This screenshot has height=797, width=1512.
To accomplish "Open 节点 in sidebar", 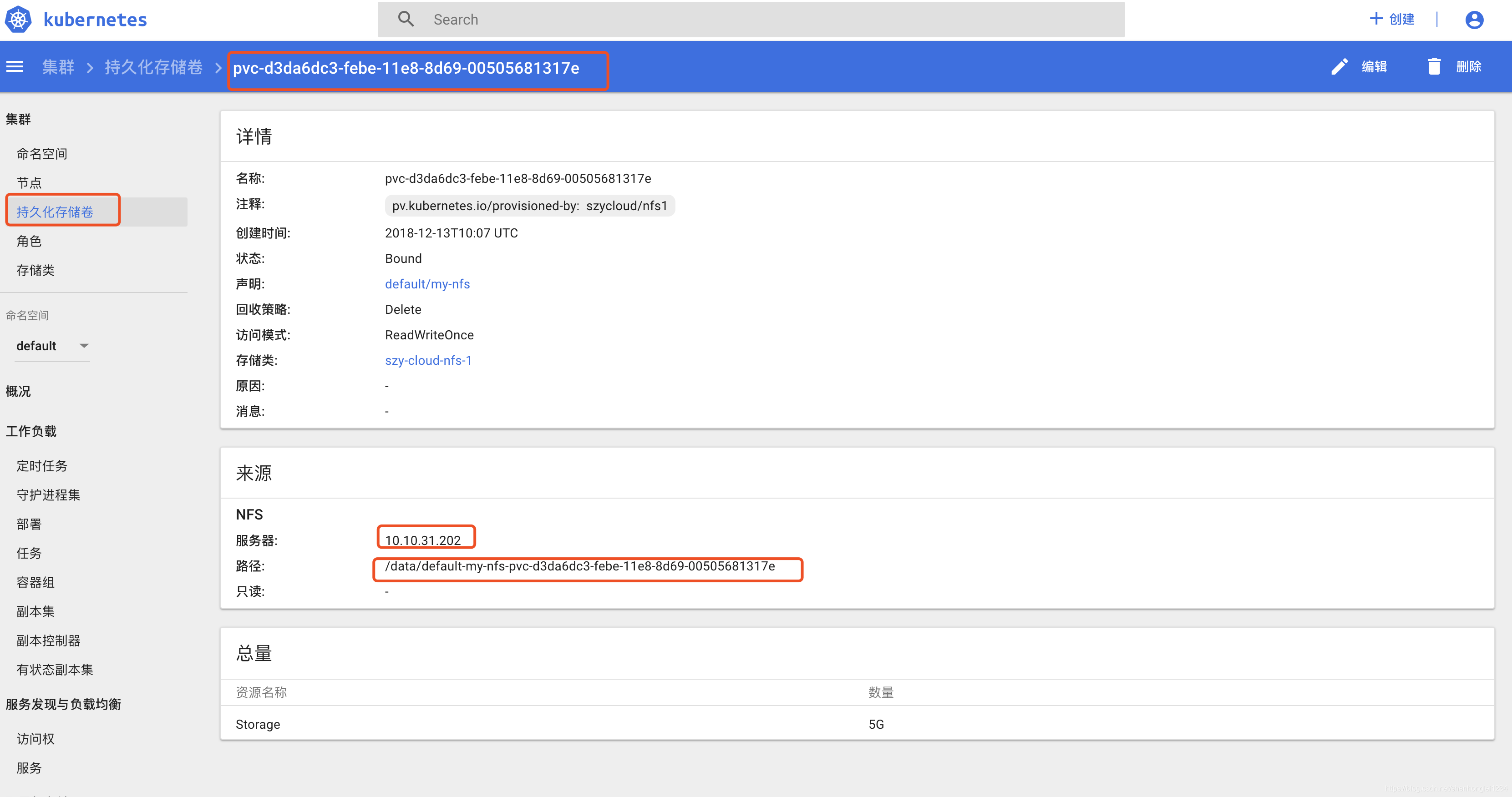I will click(29, 183).
